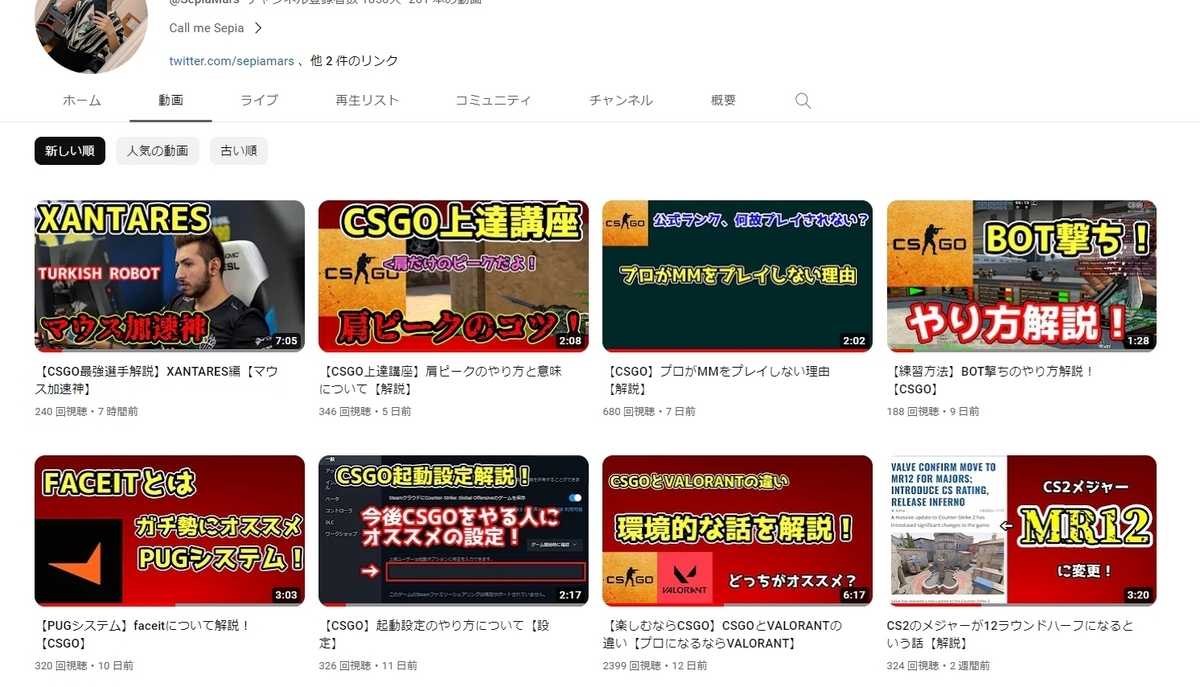Image resolution: width=1200 pixels, height=687 pixels.
Task: Select the 動画 tab
Action: pos(170,100)
